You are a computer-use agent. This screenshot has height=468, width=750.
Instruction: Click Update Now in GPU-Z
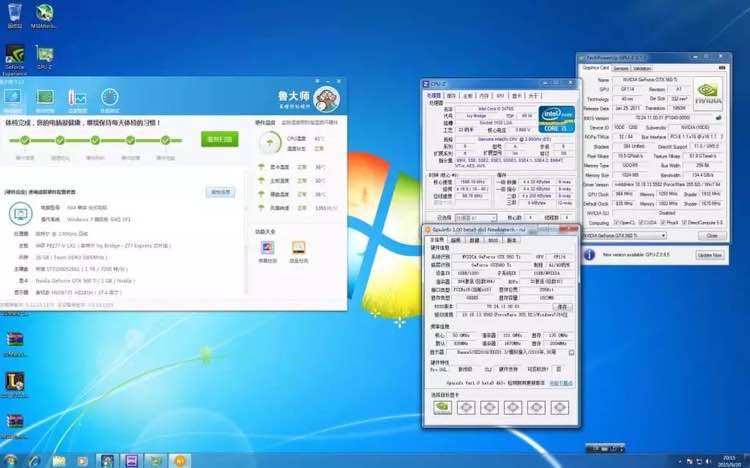pyautogui.click(x=709, y=255)
